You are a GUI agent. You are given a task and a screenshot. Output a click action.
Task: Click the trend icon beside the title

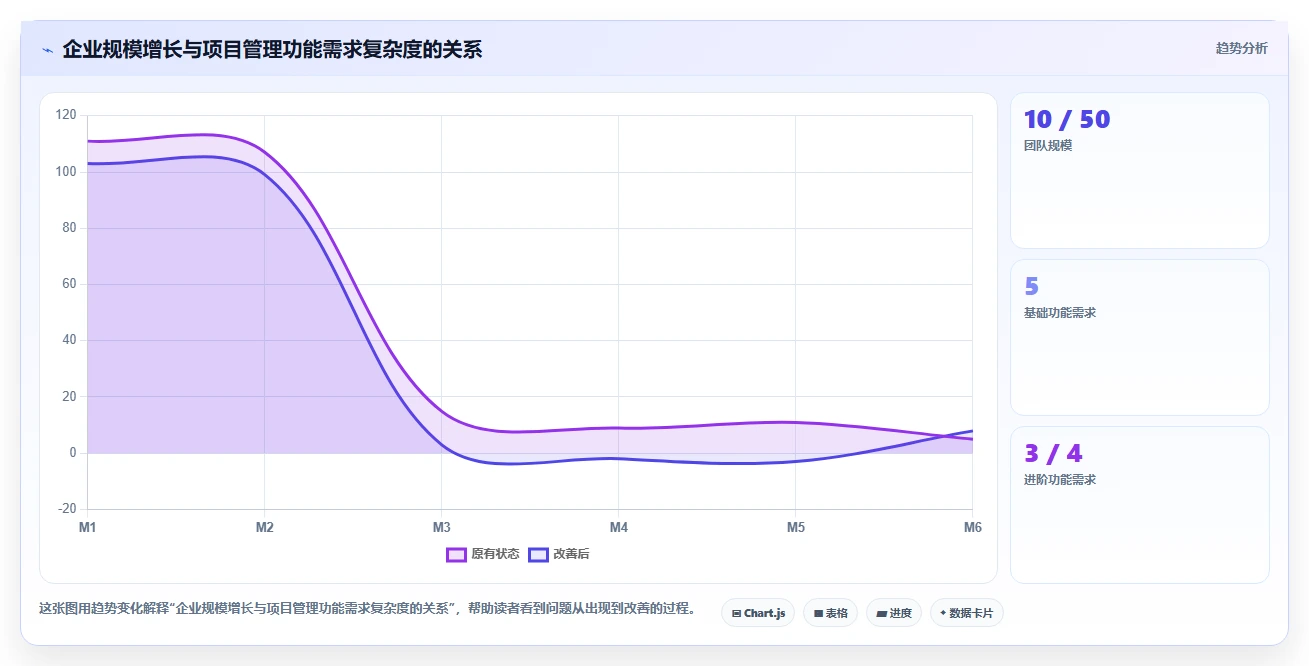(x=47, y=50)
